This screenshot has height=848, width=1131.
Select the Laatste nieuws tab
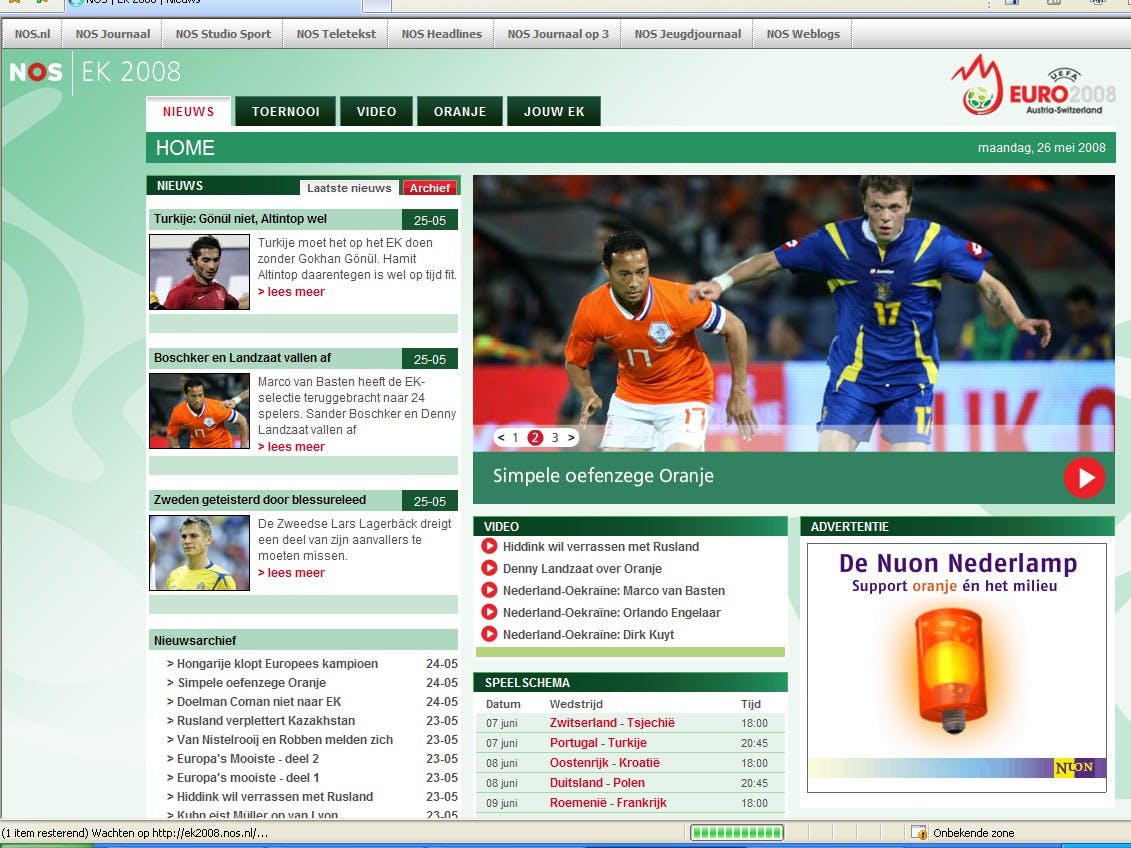[349, 187]
